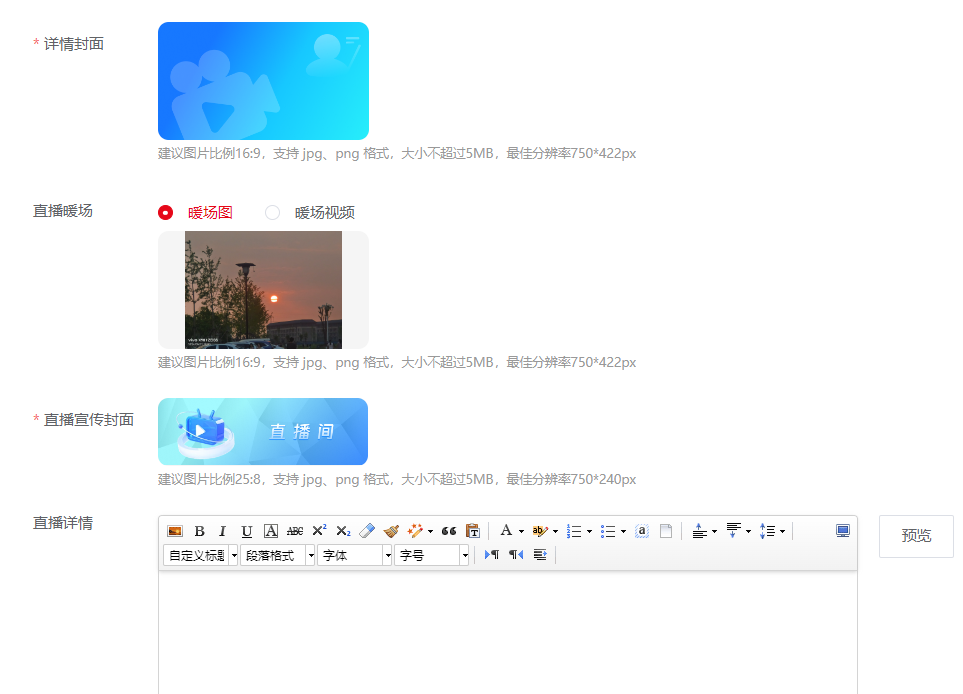Click the first-line indent icon
963x694 pixels.
tap(540, 555)
